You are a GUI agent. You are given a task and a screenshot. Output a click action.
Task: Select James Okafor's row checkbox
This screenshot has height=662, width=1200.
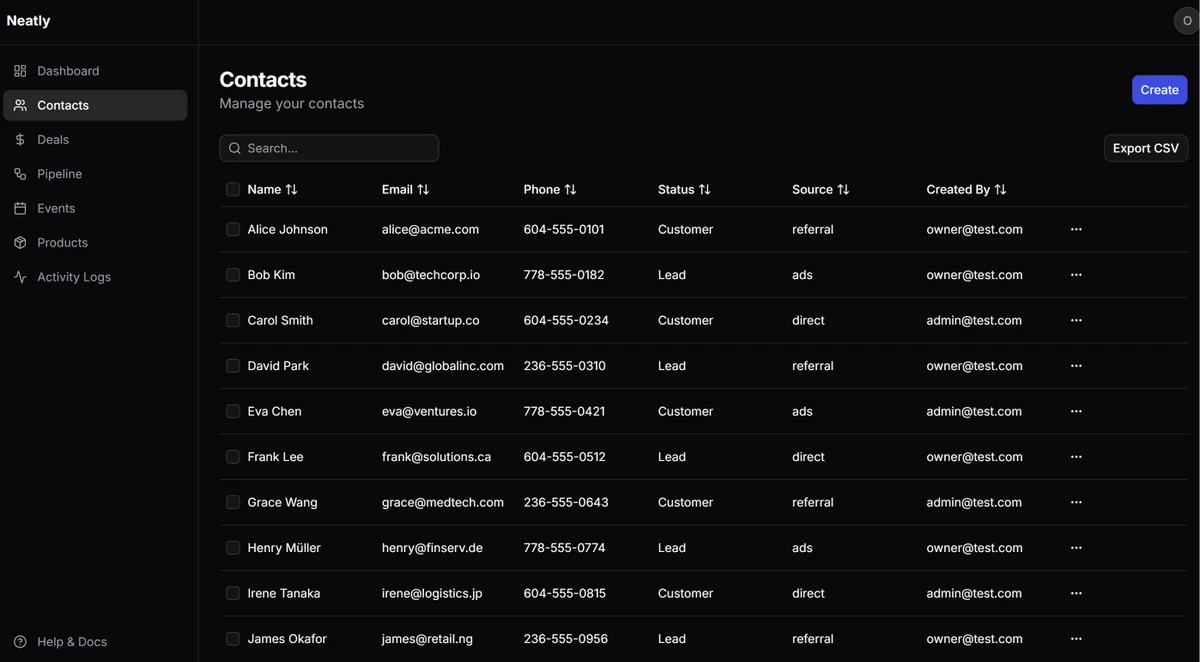(x=233, y=639)
